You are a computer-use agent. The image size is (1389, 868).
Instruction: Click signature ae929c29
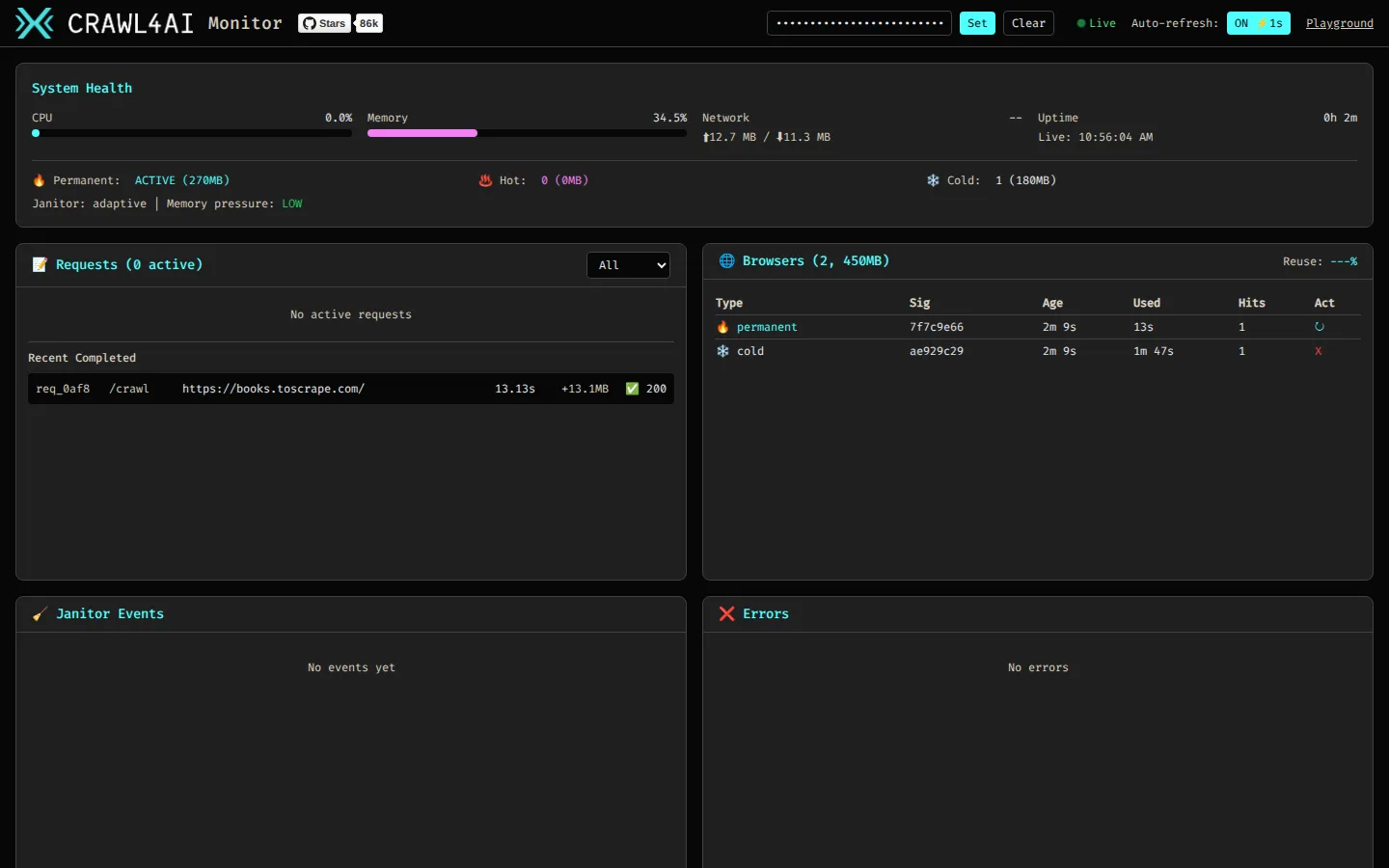(937, 351)
